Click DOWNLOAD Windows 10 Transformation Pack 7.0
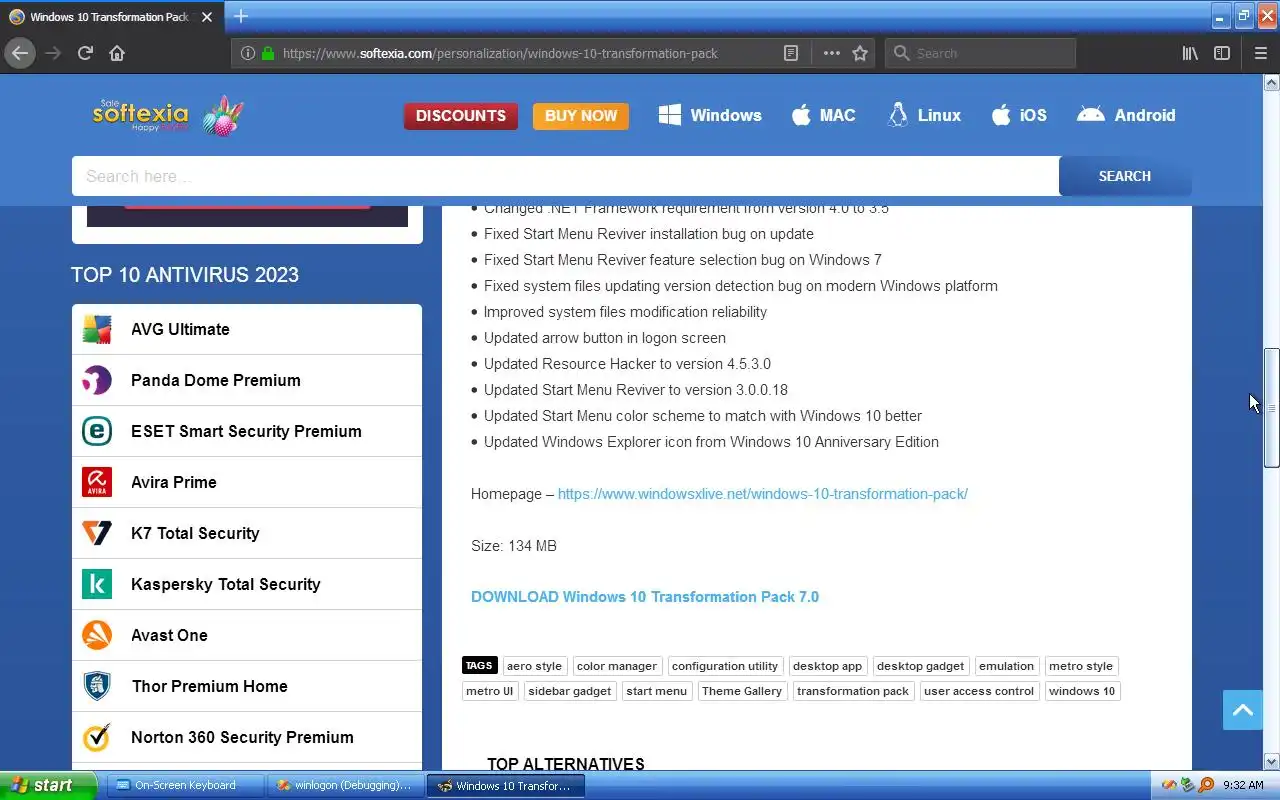The image size is (1280, 800). point(645,597)
